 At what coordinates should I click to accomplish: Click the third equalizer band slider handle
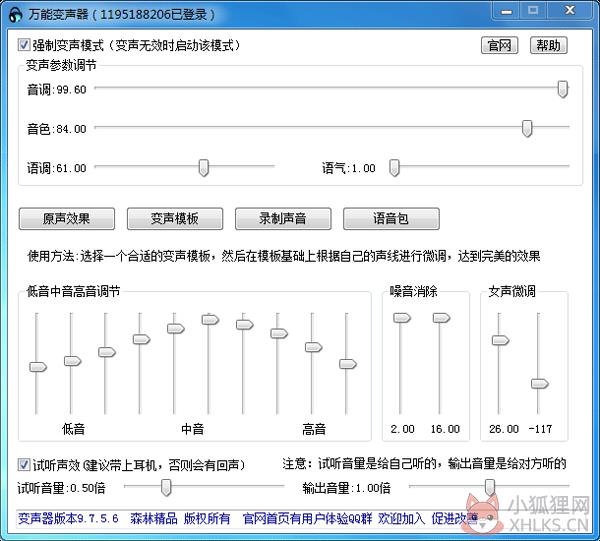(107, 352)
